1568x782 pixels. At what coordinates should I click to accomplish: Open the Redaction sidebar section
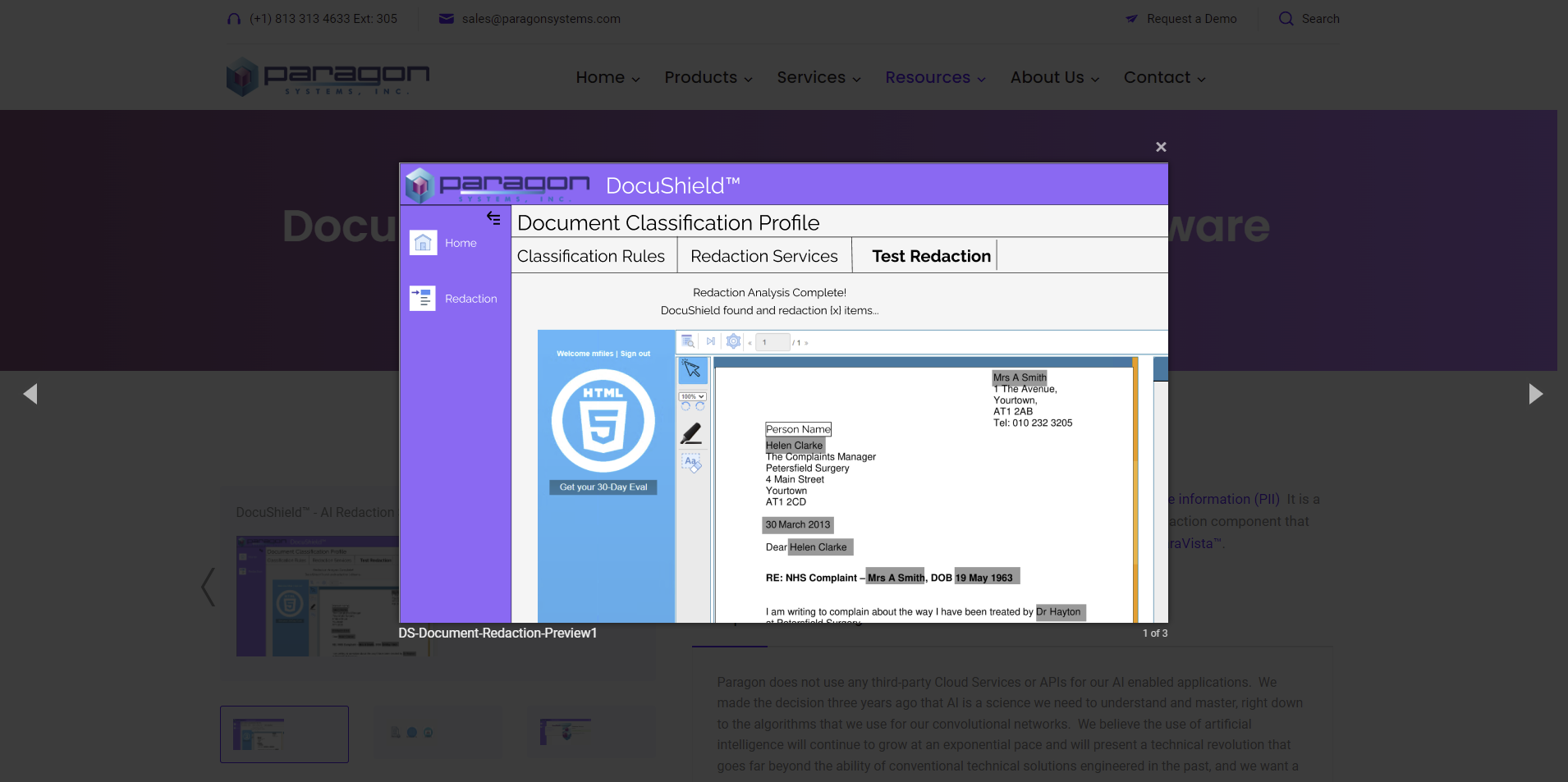tap(455, 298)
